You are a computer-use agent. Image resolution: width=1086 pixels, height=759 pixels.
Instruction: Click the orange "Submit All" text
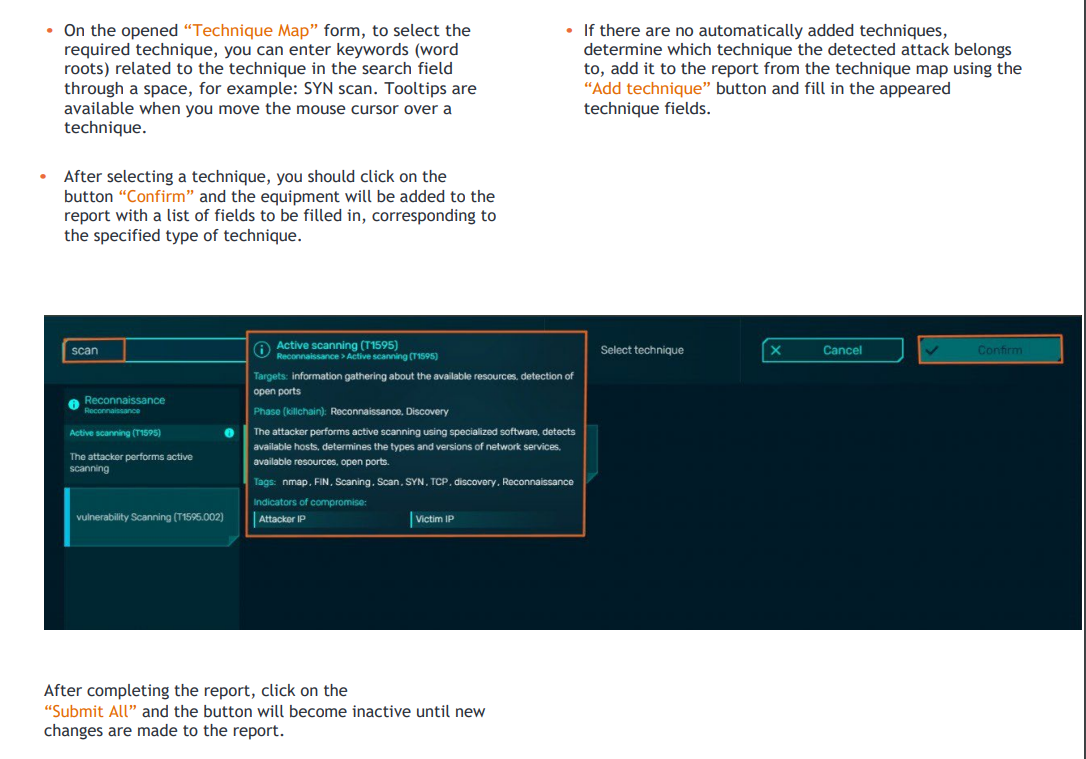pyautogui.click(x=90, y=711)
